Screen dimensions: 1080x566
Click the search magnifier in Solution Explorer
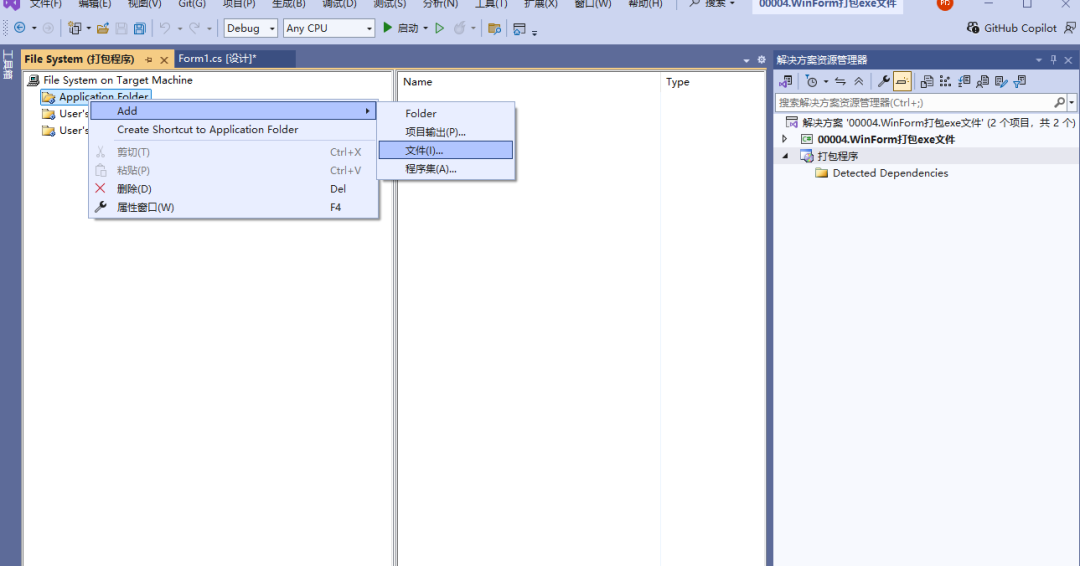tap(1059, 103)
